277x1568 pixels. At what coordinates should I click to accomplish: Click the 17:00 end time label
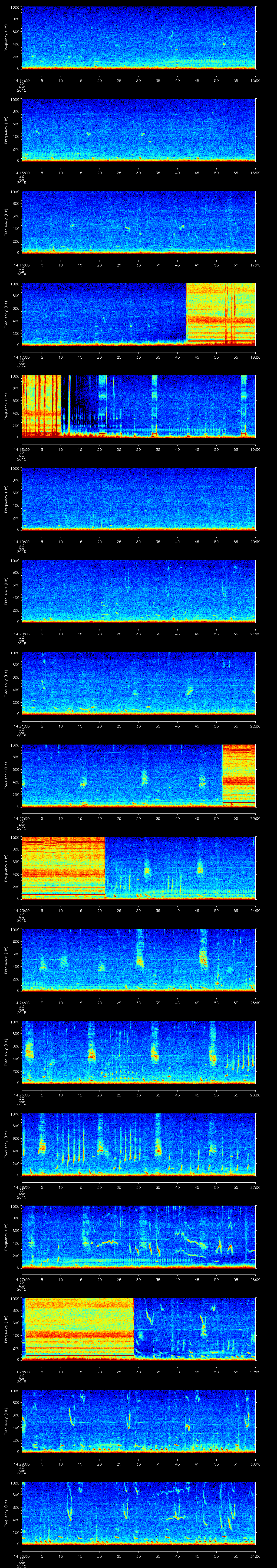[x=256, y=265]
